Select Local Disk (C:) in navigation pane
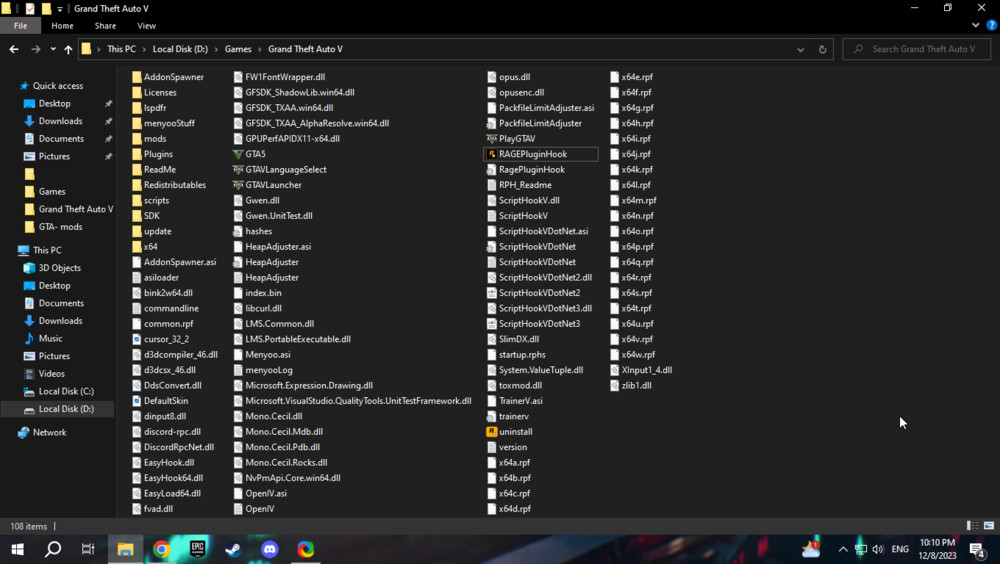Viewport: 1000px width, 564px height. (66, 391)
